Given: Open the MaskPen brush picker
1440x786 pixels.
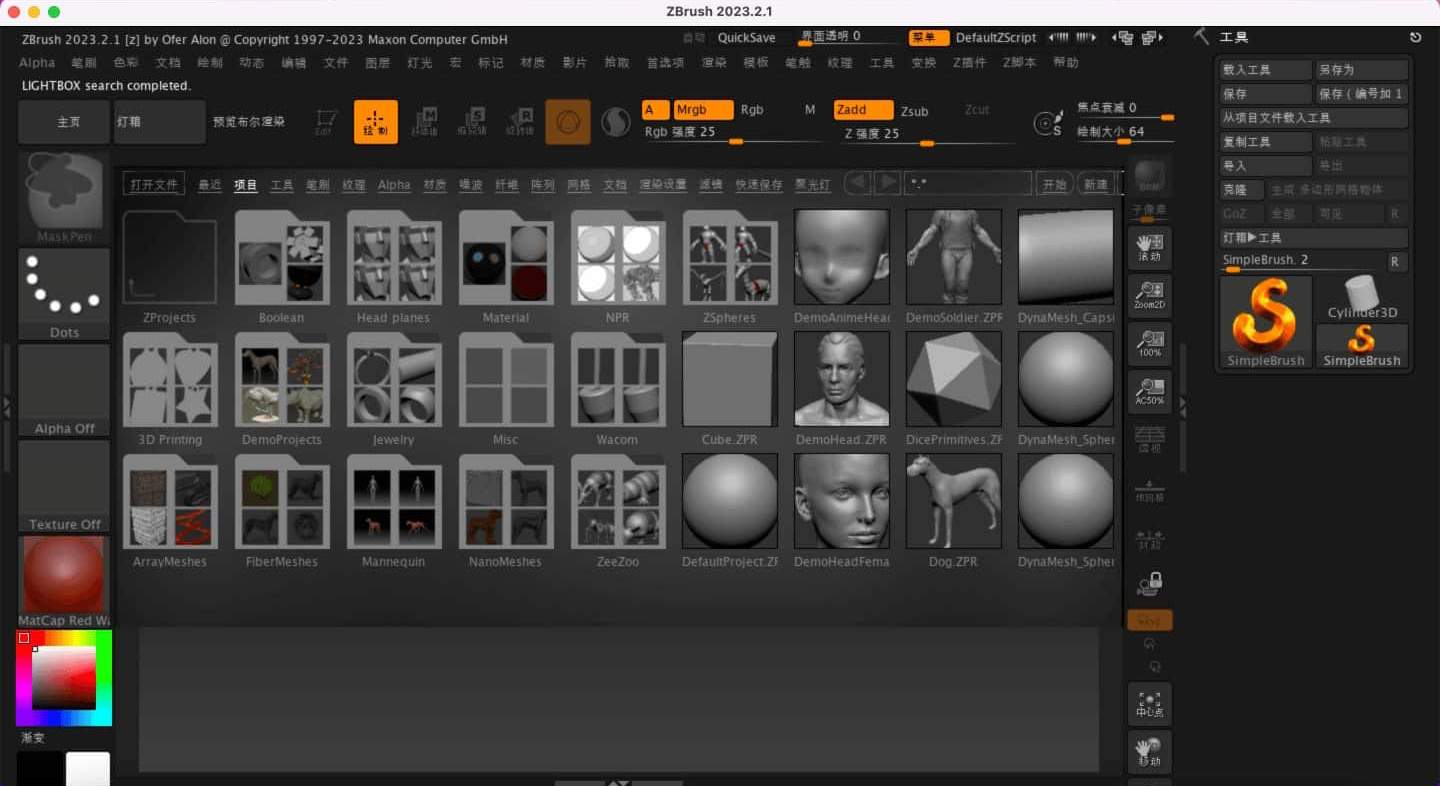Looking at the screenshot, I should pos(64,194).
